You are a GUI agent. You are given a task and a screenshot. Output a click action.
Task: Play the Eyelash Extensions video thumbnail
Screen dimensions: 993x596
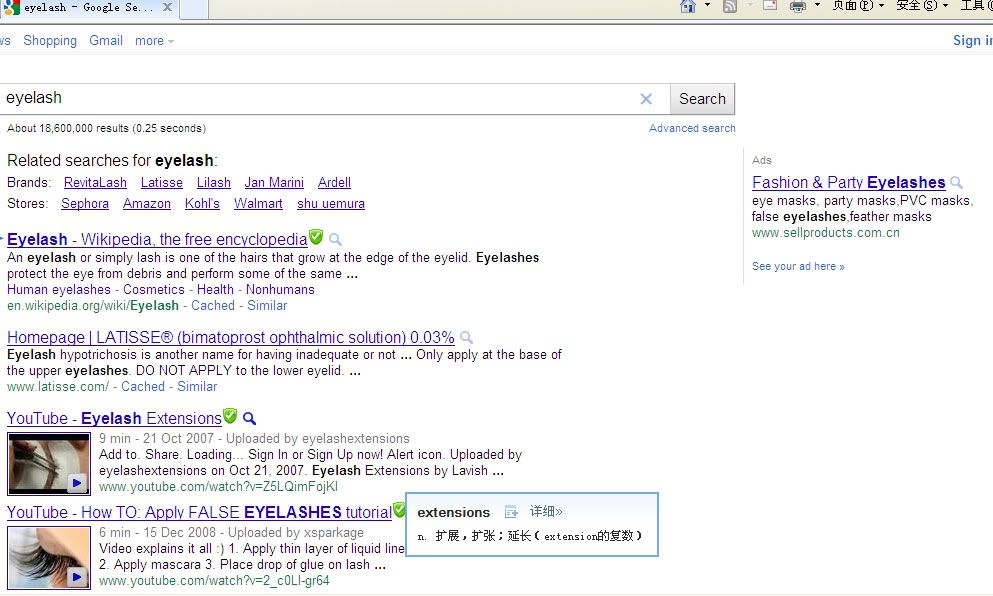pos(49,464)
